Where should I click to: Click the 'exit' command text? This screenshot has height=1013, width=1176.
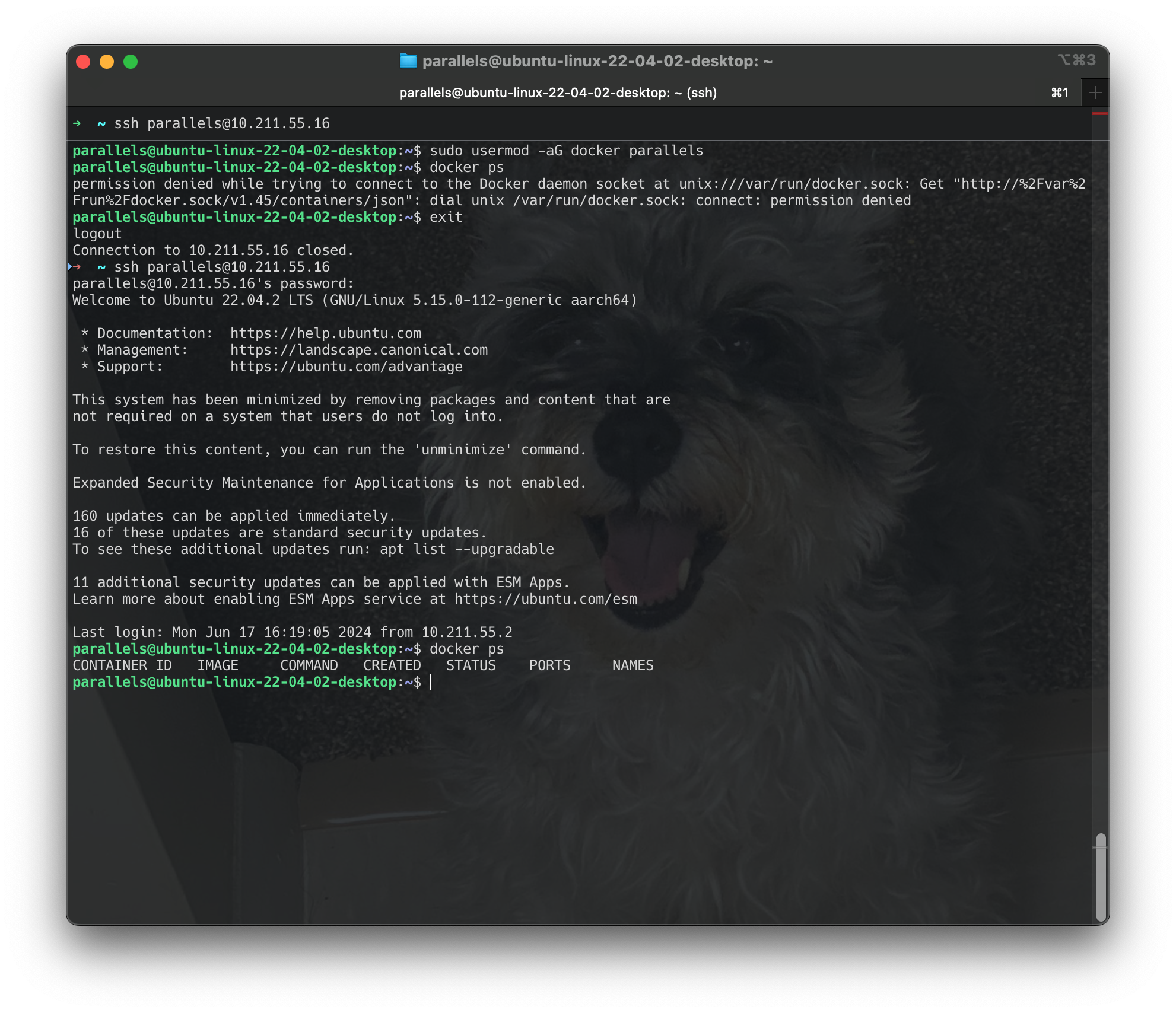(446, 217)
